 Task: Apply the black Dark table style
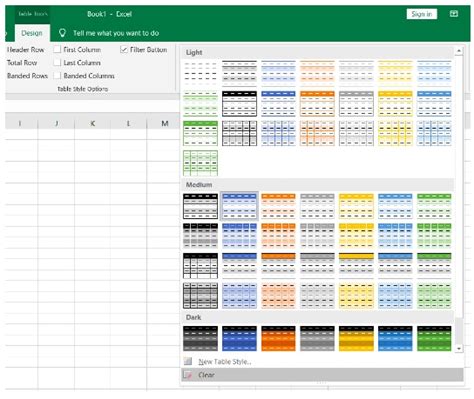pos(200,338)
